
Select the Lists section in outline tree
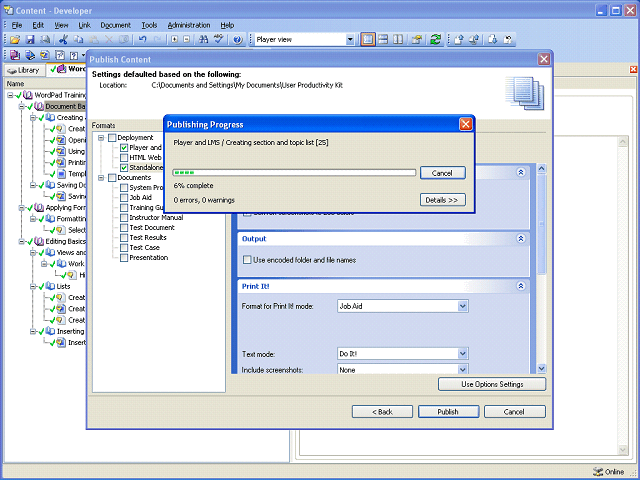(x=63, y=287)
